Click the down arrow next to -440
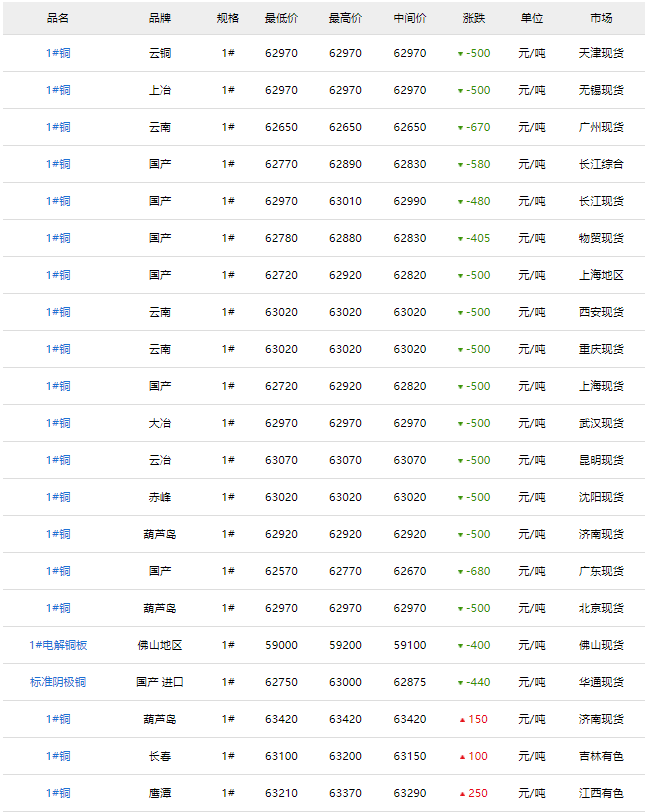The image size is (645, 812). (460, 683)
